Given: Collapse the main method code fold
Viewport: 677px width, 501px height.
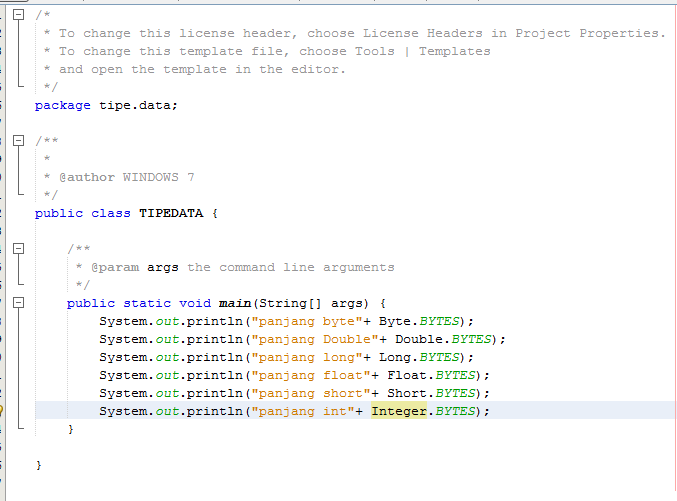Looking at the screenshot, I should point(18,302).
